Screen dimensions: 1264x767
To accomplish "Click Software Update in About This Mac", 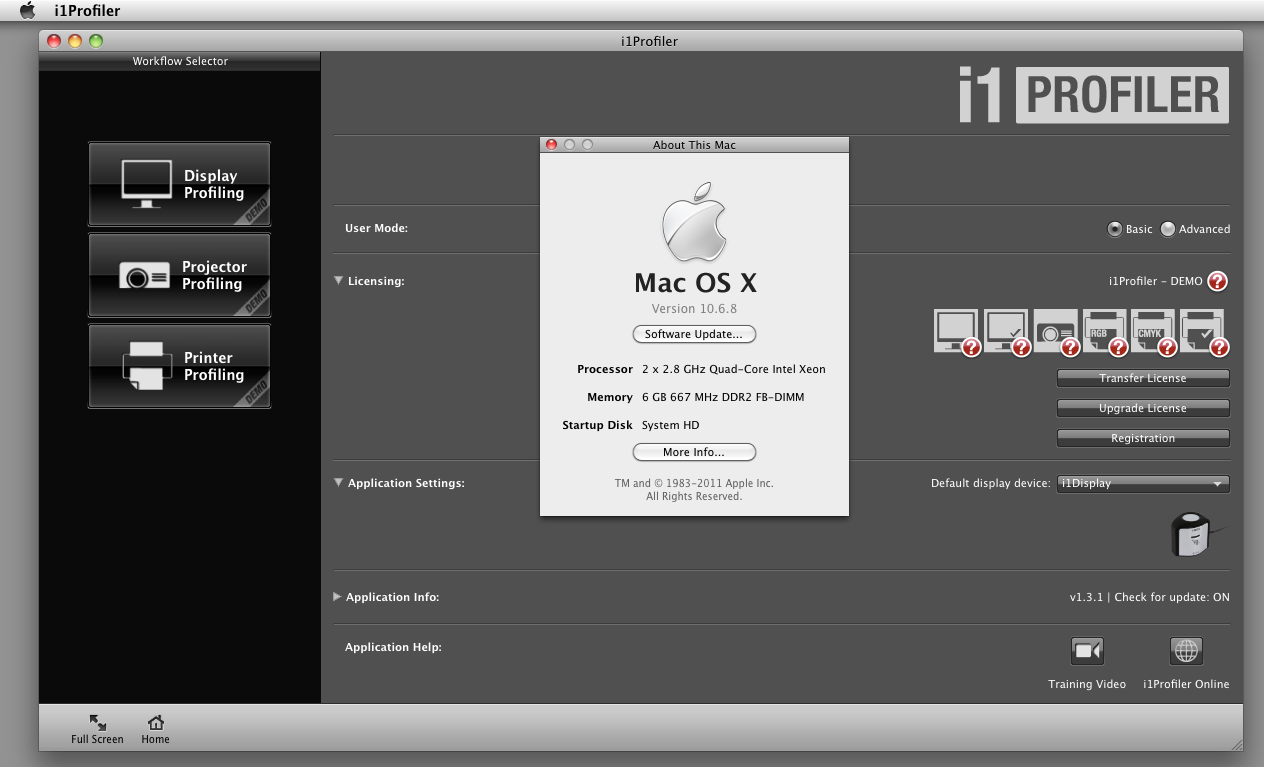I will pyautogui.click(x=694, y=334).
